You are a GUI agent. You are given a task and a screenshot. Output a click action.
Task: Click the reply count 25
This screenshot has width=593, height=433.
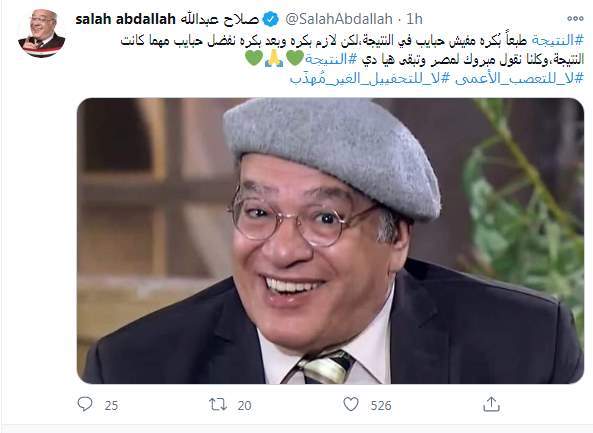click(x=111, y=406)
